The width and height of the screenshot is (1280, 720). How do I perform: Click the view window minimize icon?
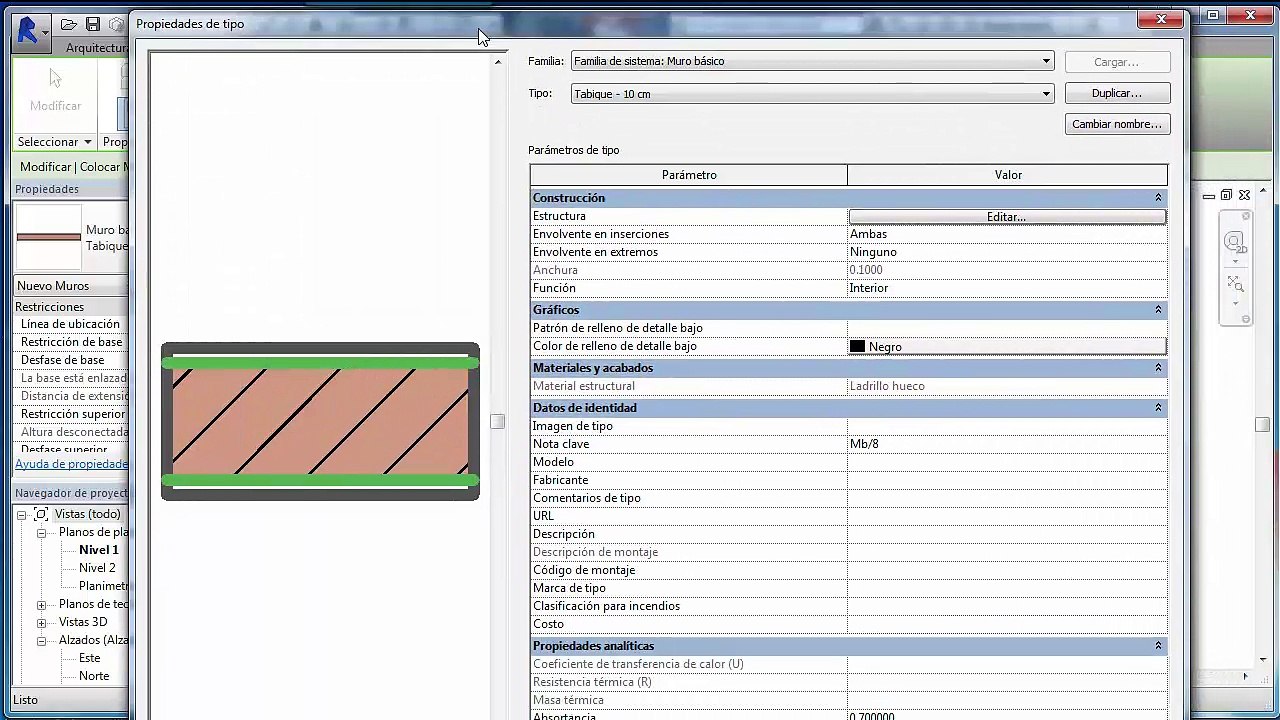[1209, 196]
